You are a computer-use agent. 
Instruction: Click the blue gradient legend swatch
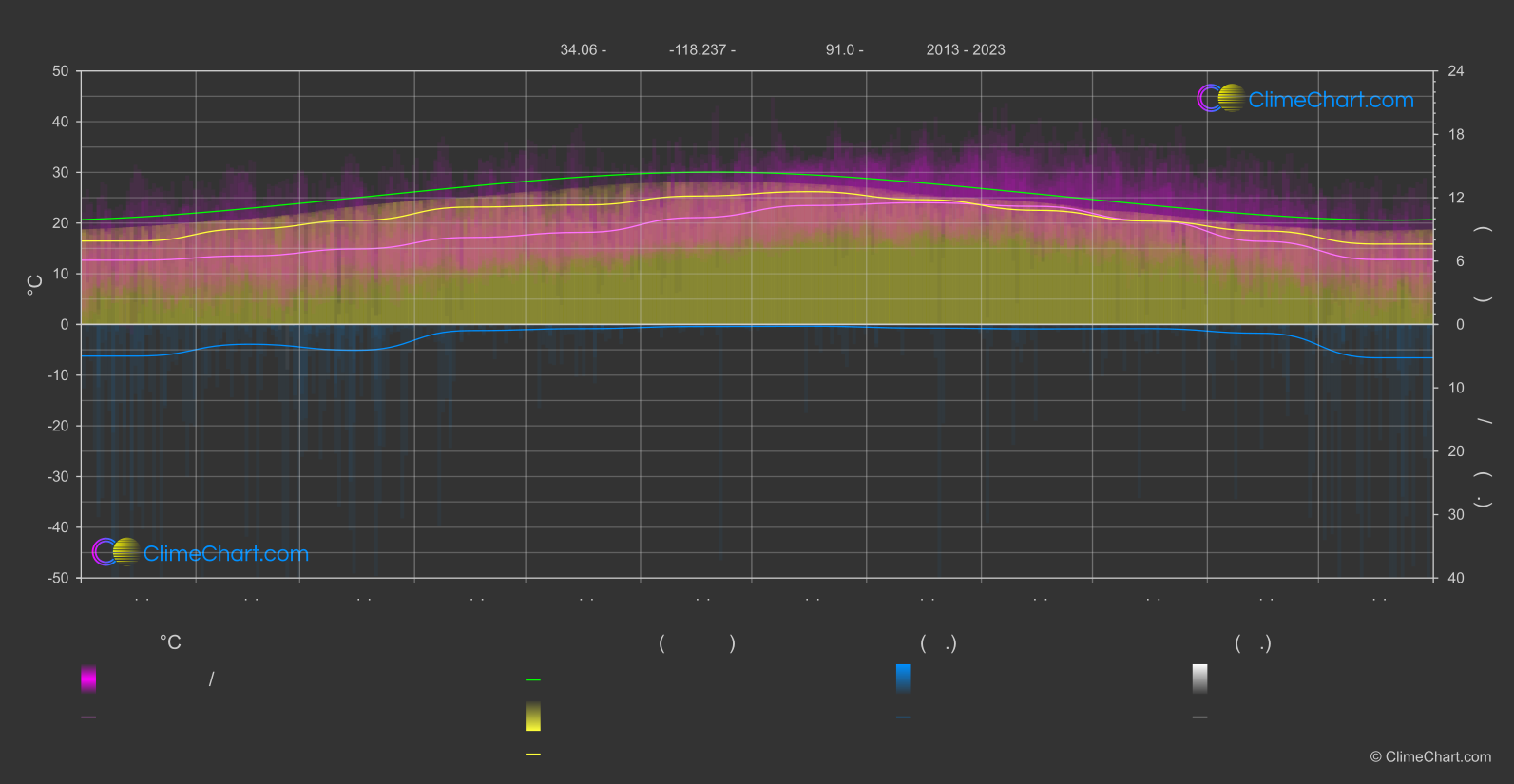click(x=904, y=679)
